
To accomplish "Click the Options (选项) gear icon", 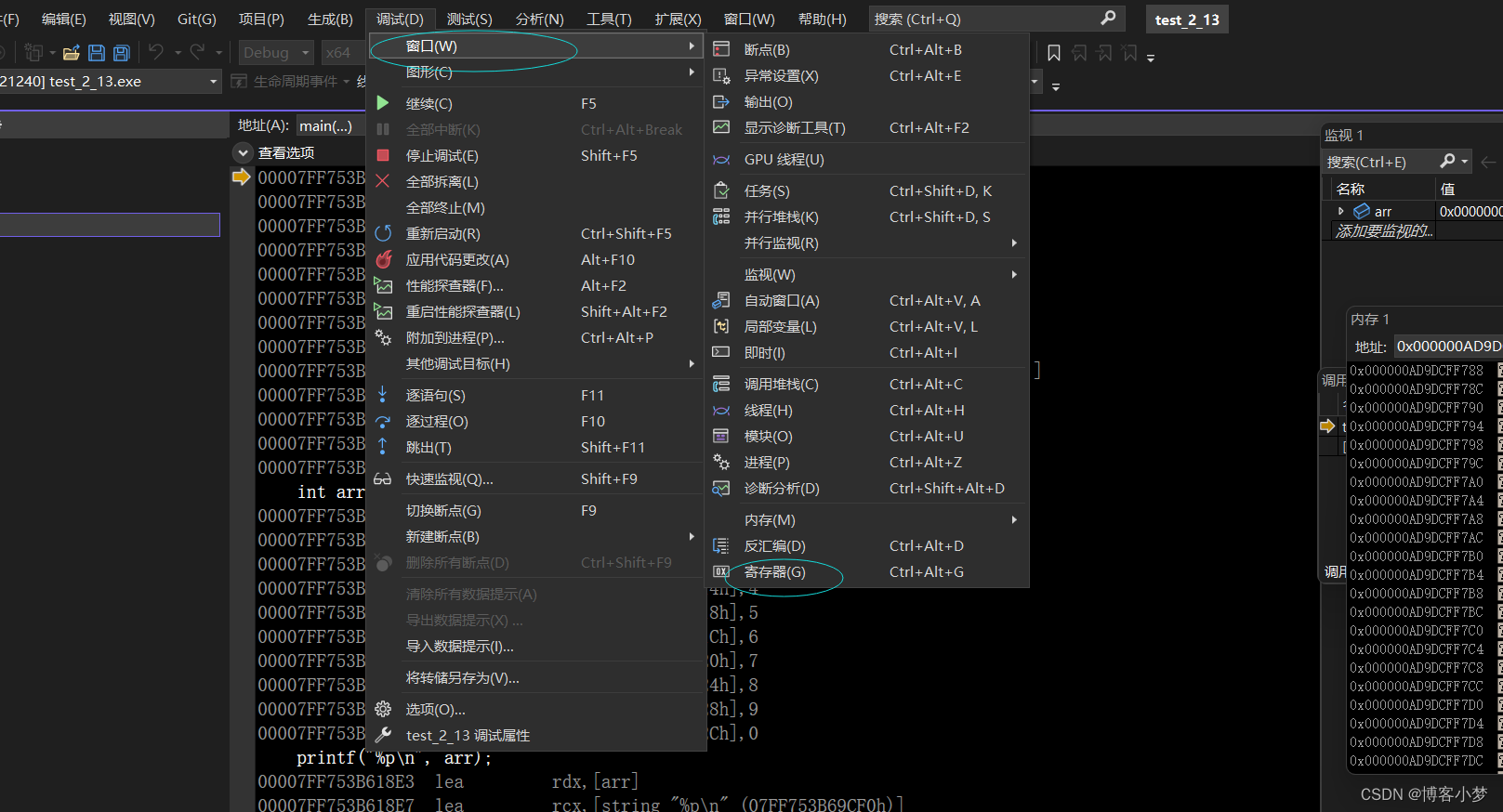I will click(x=383, y=709).
